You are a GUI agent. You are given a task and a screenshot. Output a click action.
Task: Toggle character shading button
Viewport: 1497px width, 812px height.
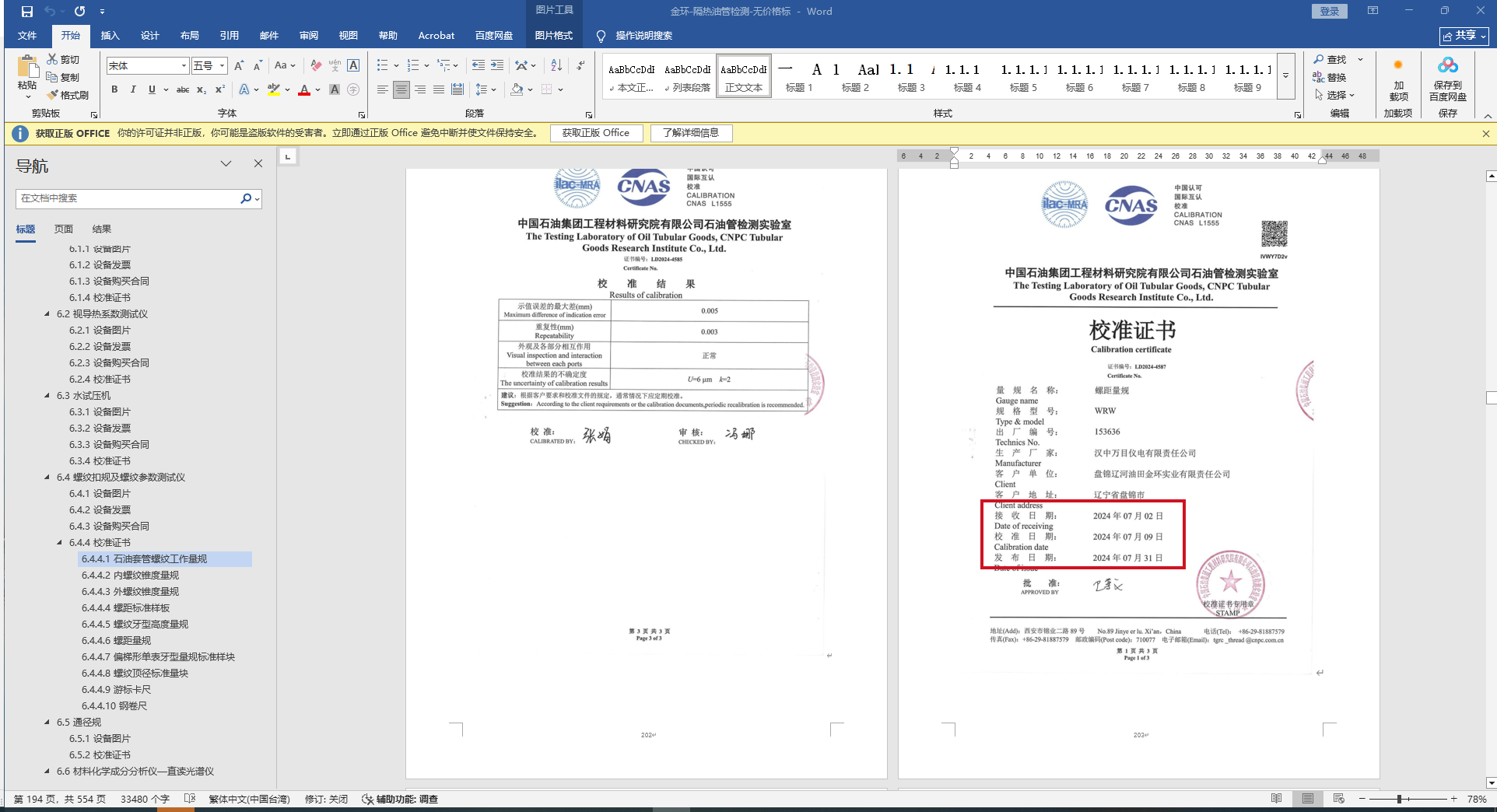coord(335,90)
